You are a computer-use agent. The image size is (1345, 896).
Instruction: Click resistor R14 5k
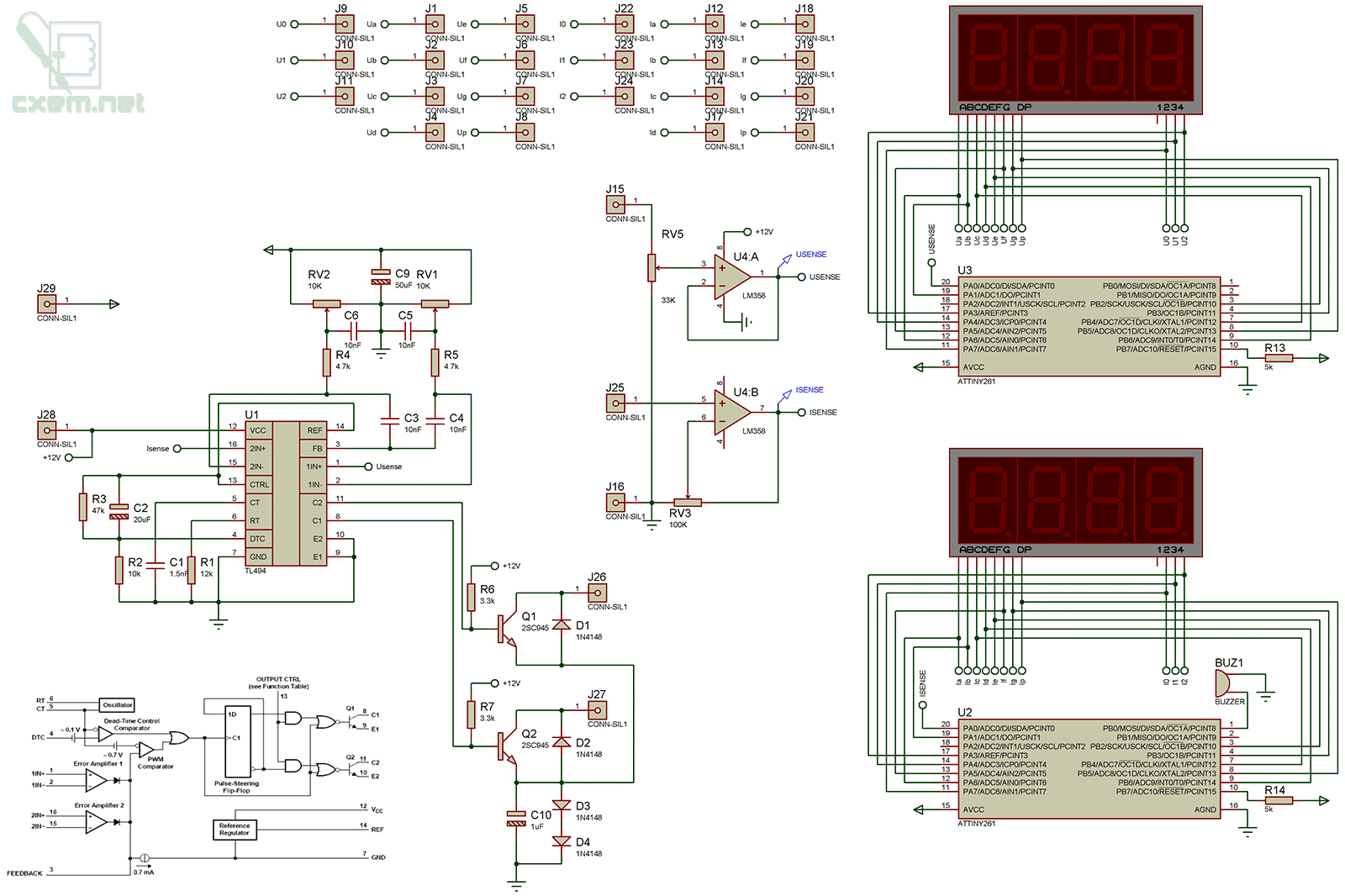[x=1279, y=800]
